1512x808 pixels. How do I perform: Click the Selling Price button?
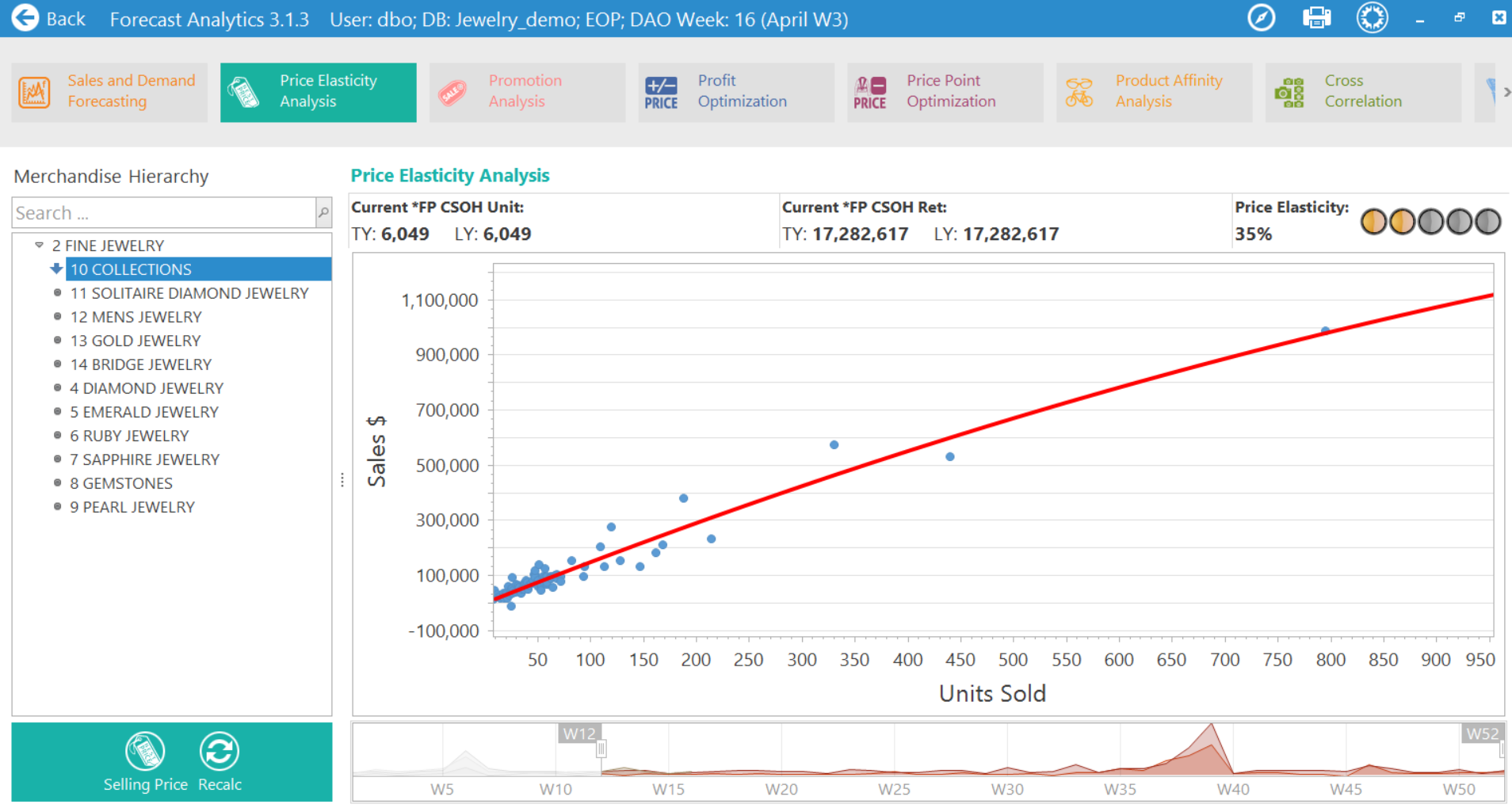pos(145,751)
